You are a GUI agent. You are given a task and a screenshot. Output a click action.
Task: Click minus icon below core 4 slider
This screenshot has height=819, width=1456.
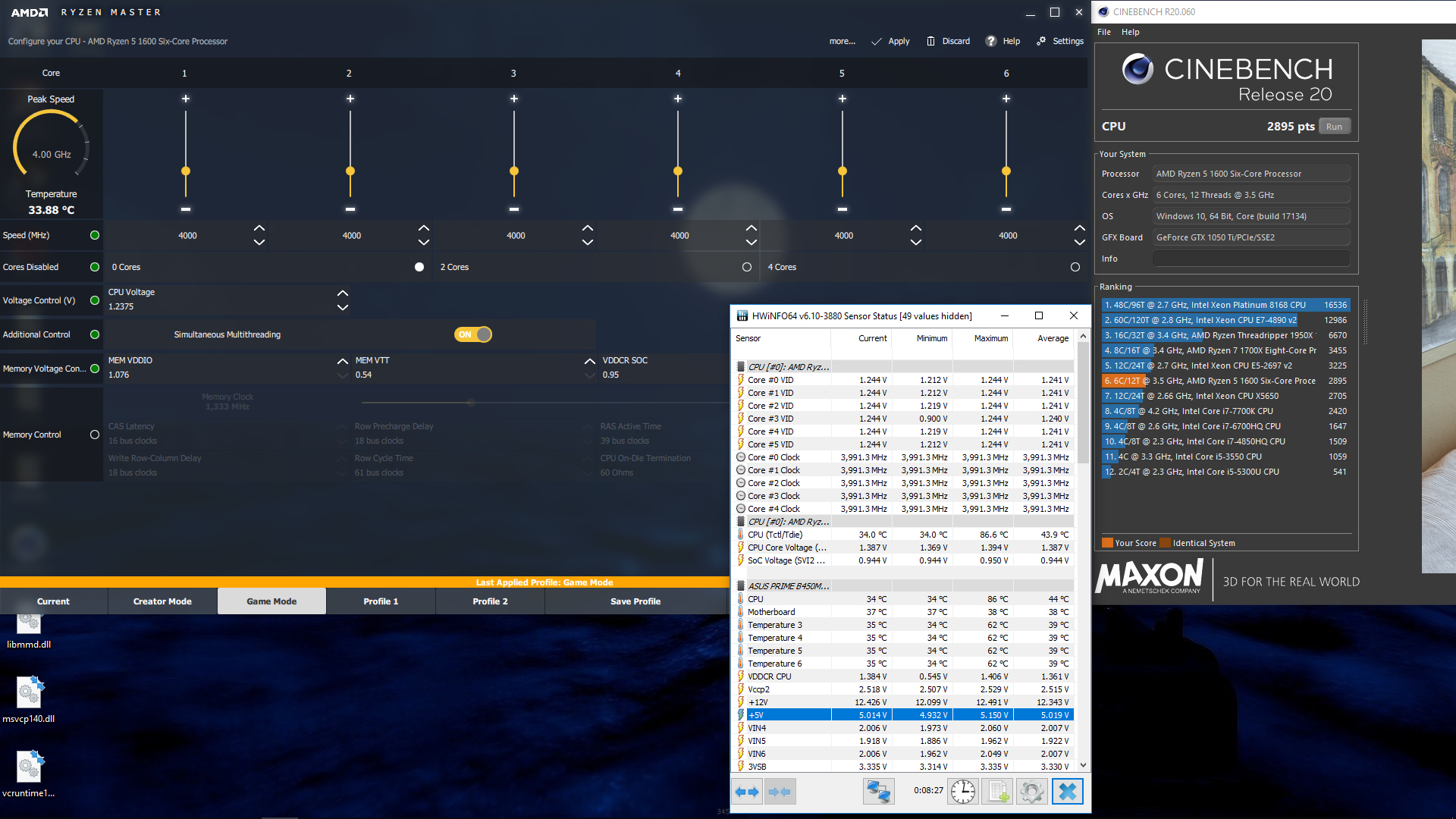click(x=678, y=209)
